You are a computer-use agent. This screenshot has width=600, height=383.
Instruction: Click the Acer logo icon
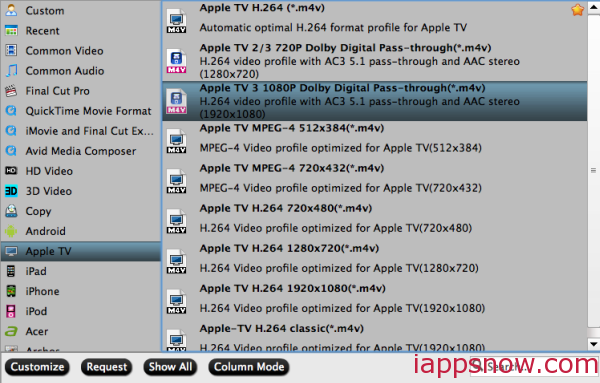11,331
